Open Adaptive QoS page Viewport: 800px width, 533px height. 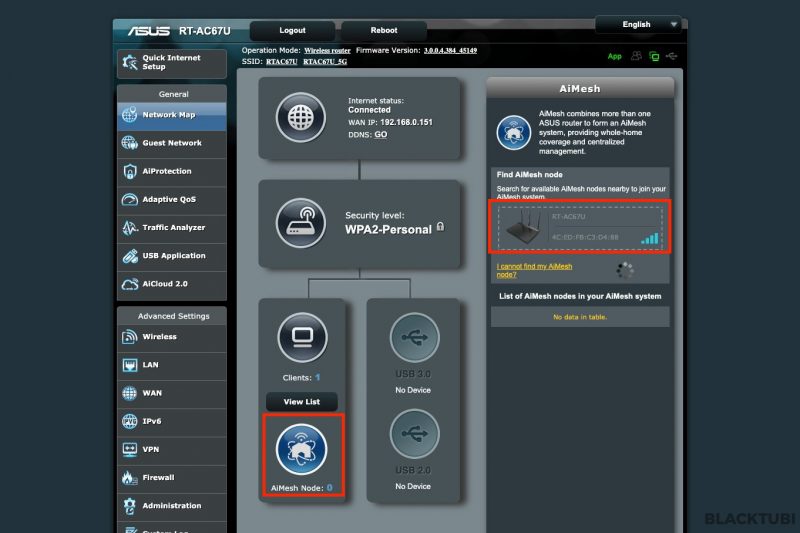tap(172, 199)
